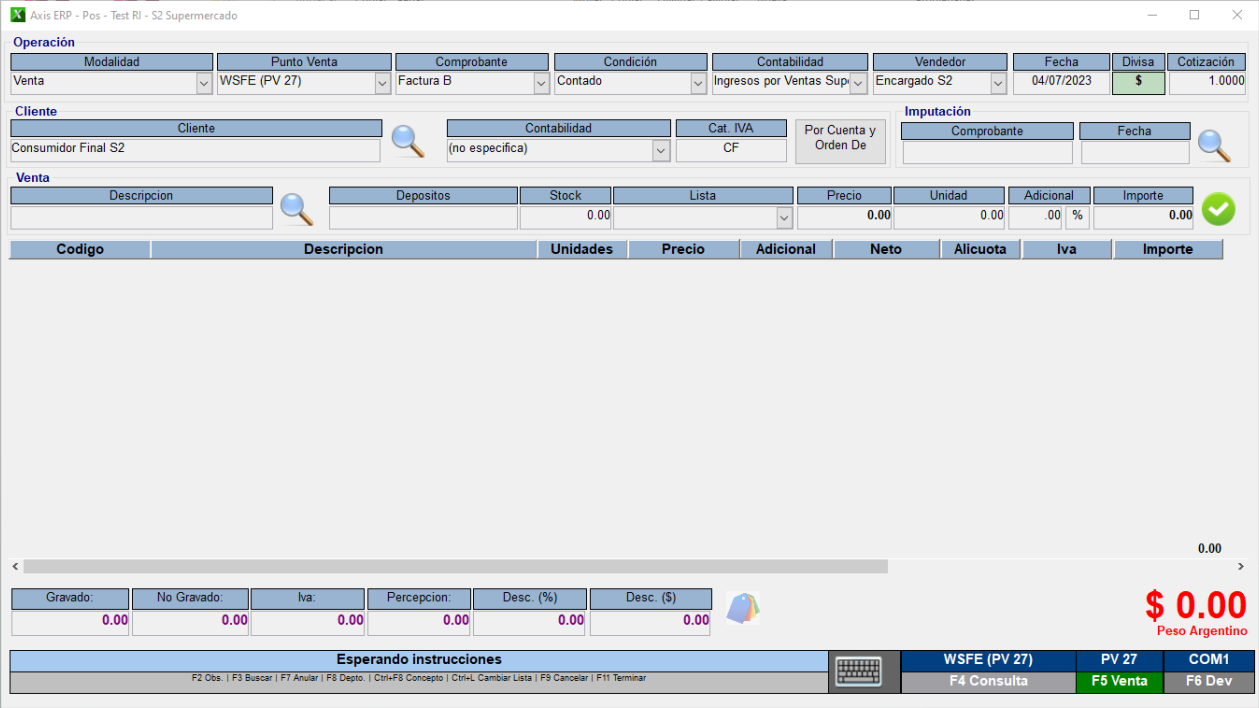Expand the Condición Contado dropdown

698,83
